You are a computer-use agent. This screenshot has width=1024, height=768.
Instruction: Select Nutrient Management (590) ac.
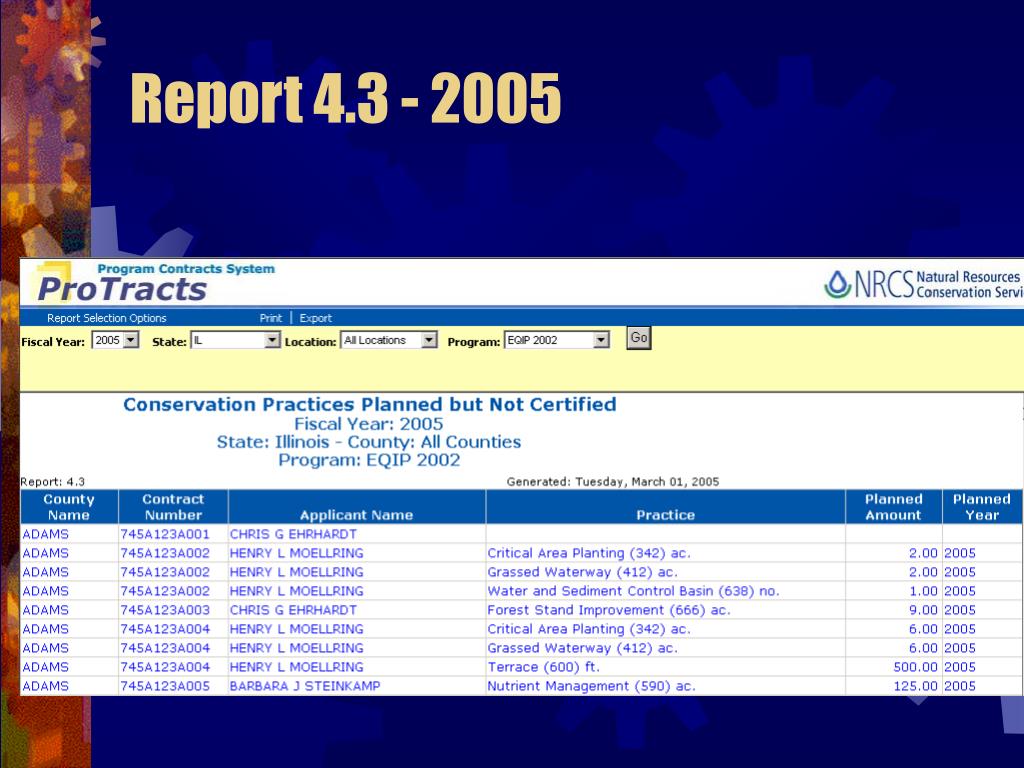point(591,686)
